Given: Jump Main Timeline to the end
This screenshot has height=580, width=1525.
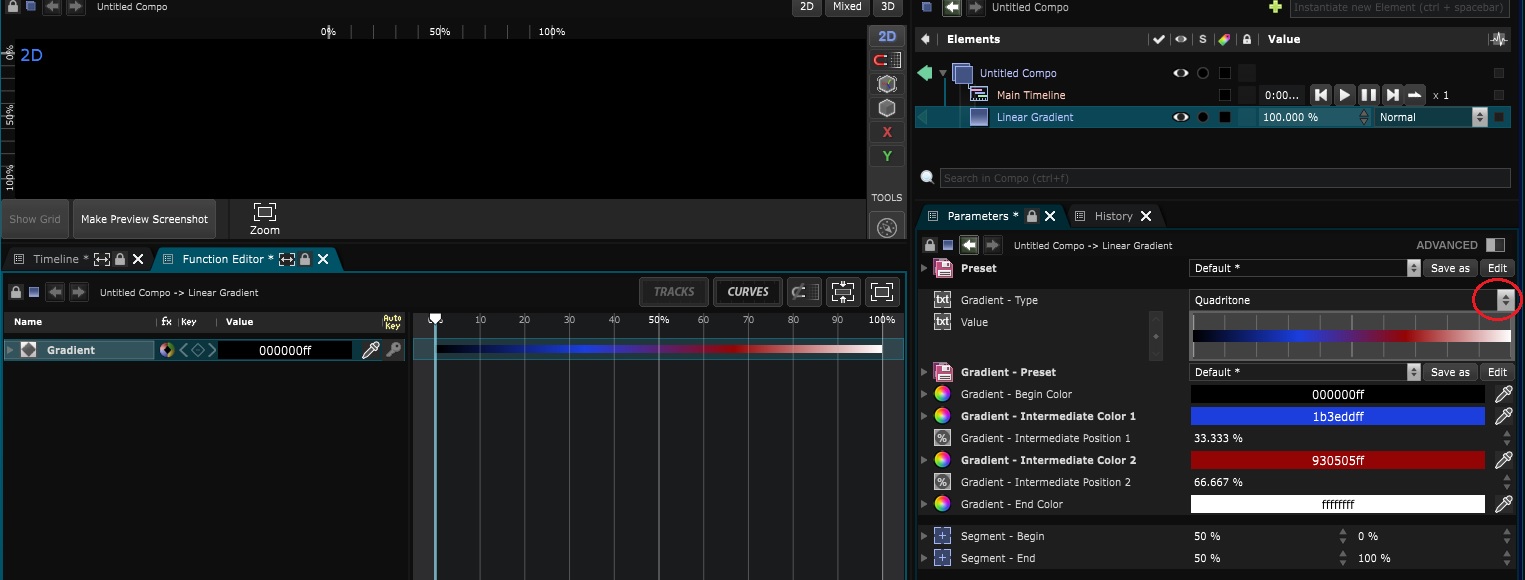Looking at the screenshot, I should [x=1392, y=95].
